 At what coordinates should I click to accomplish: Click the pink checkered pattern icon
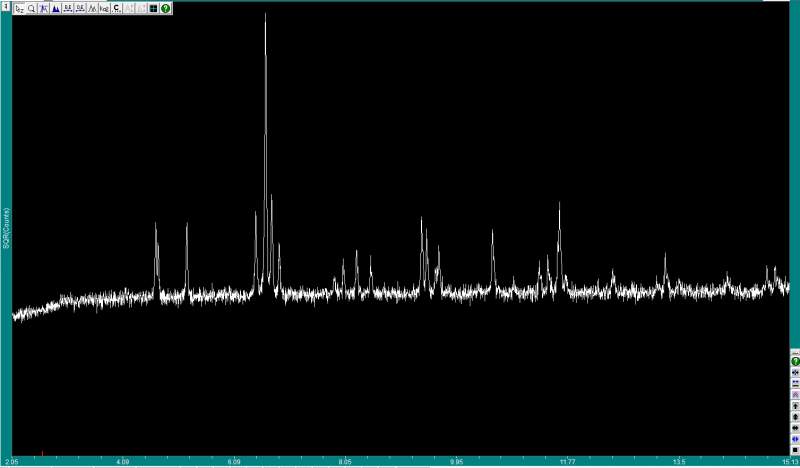(795, 395)
